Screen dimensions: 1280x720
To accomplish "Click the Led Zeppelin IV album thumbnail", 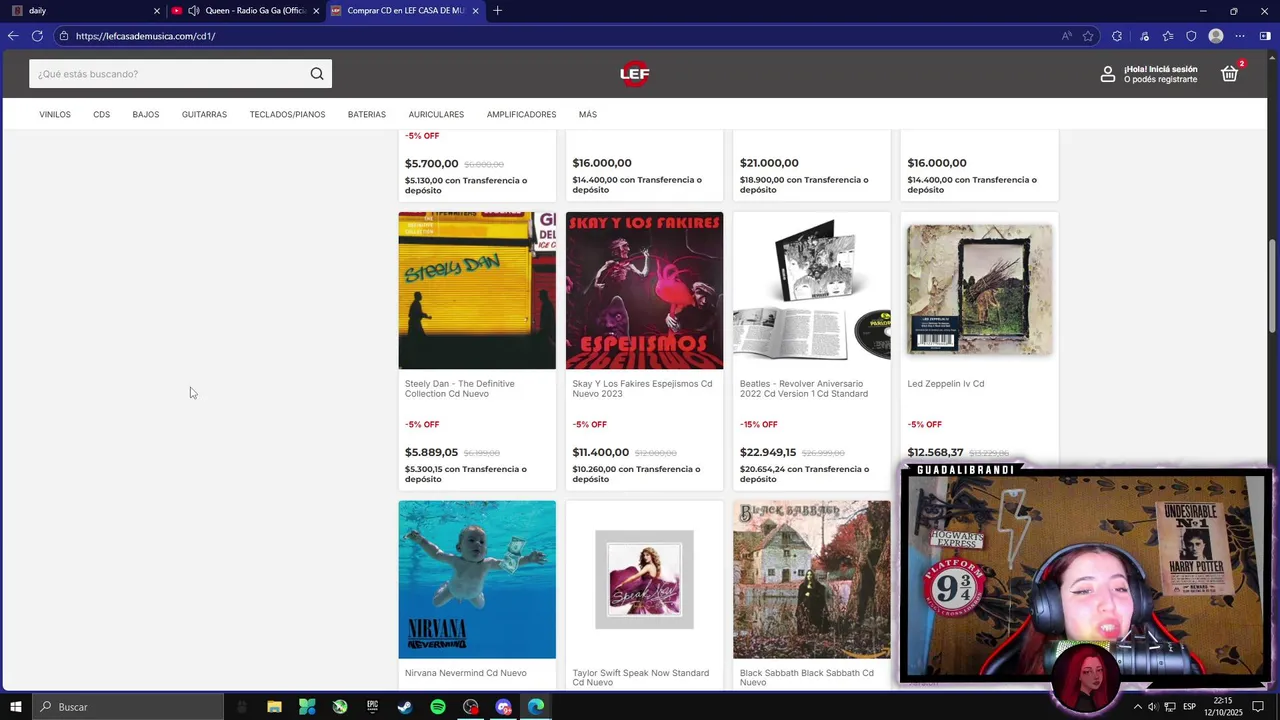I will click(x=979, y=291).
